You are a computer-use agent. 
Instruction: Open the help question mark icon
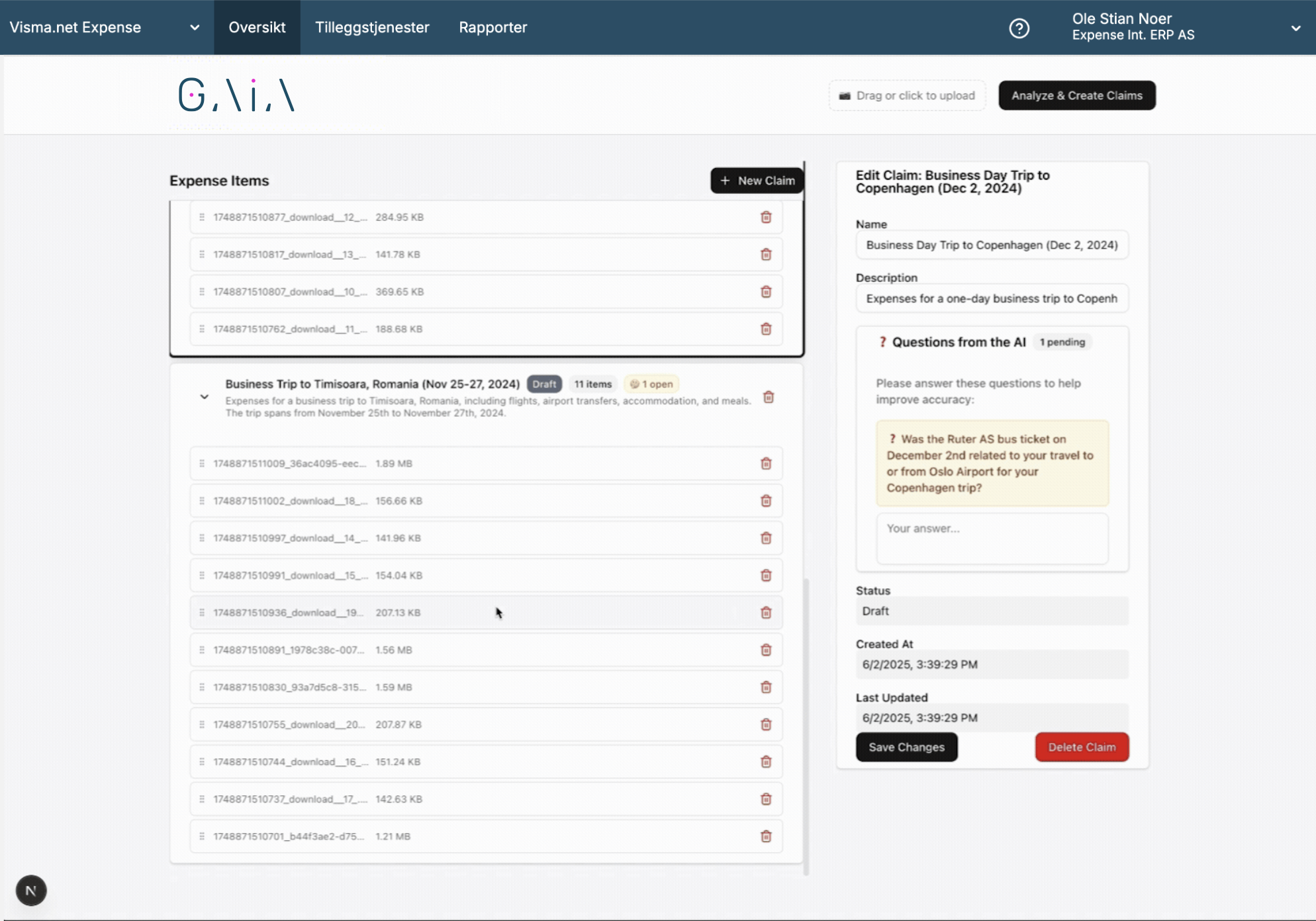1019,28
